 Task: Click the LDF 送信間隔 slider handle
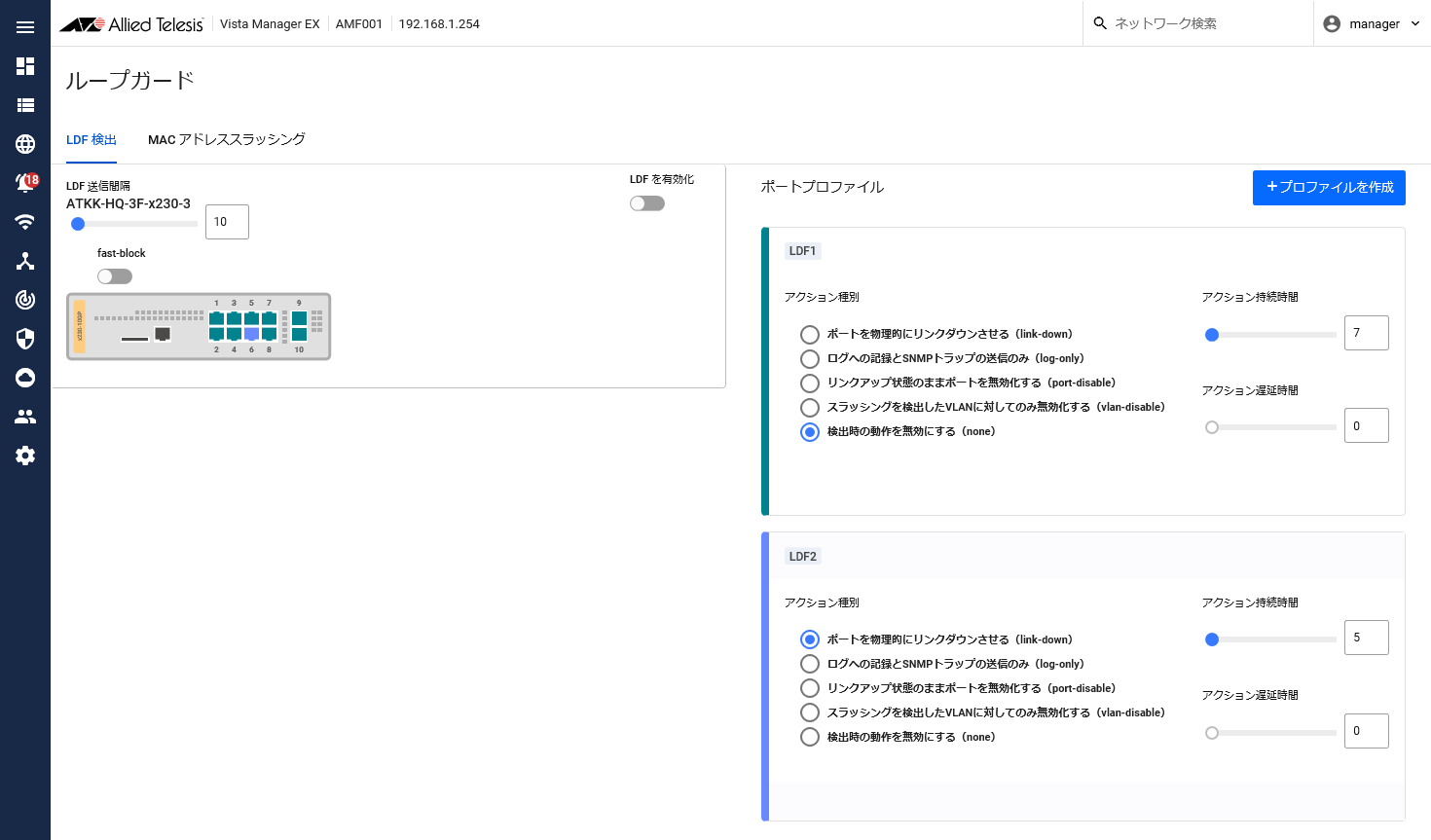coord(78,224)
